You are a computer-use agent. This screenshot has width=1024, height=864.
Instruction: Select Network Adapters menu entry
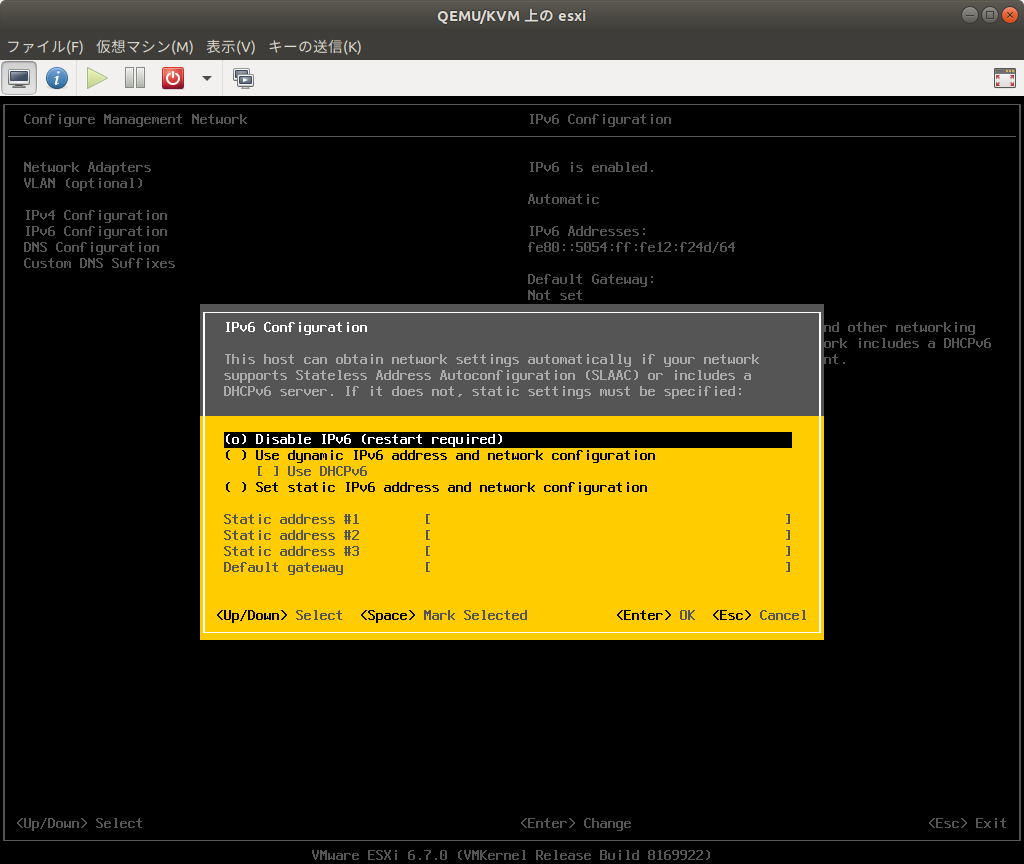tap(88, 168)
